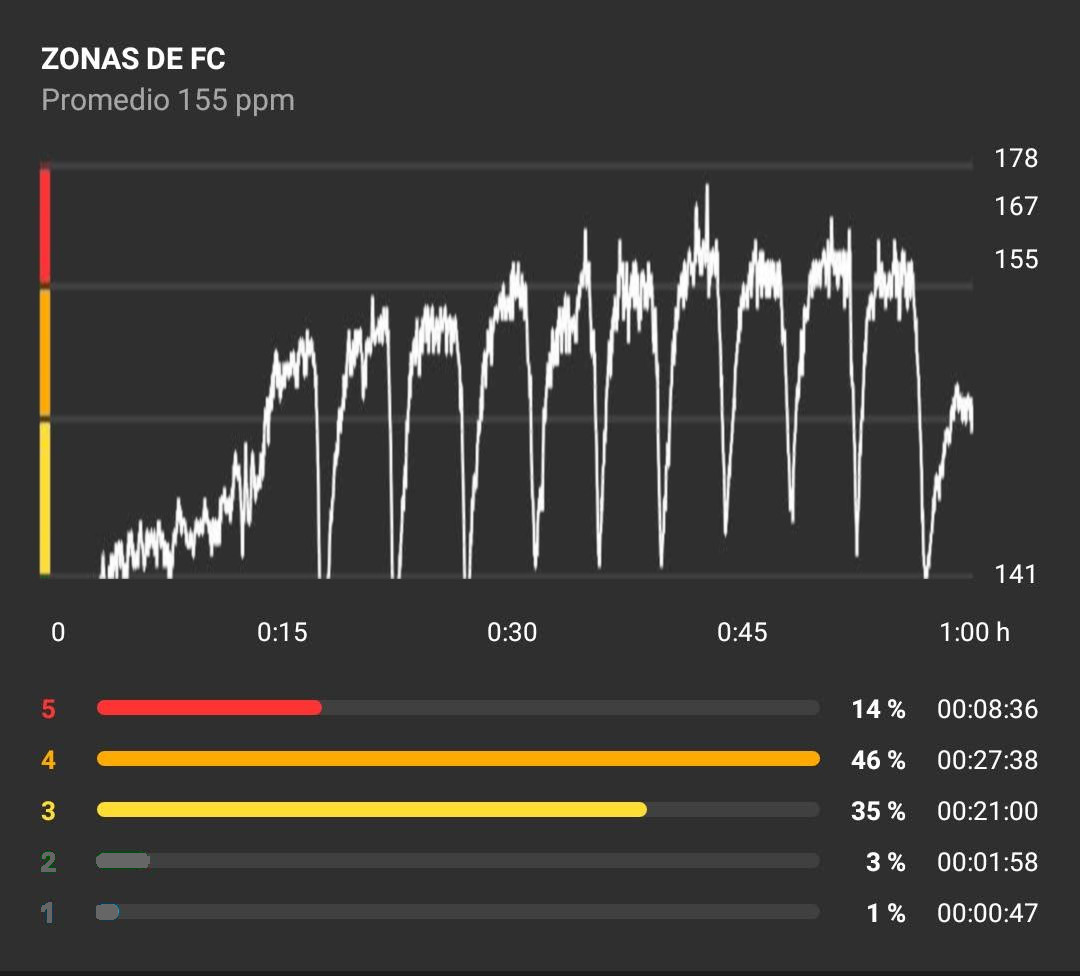This screenshot has height=976, width=1080.
Task: Click the 0:30 time axis label
Action: pyautogui.click(x=512, y=632)
